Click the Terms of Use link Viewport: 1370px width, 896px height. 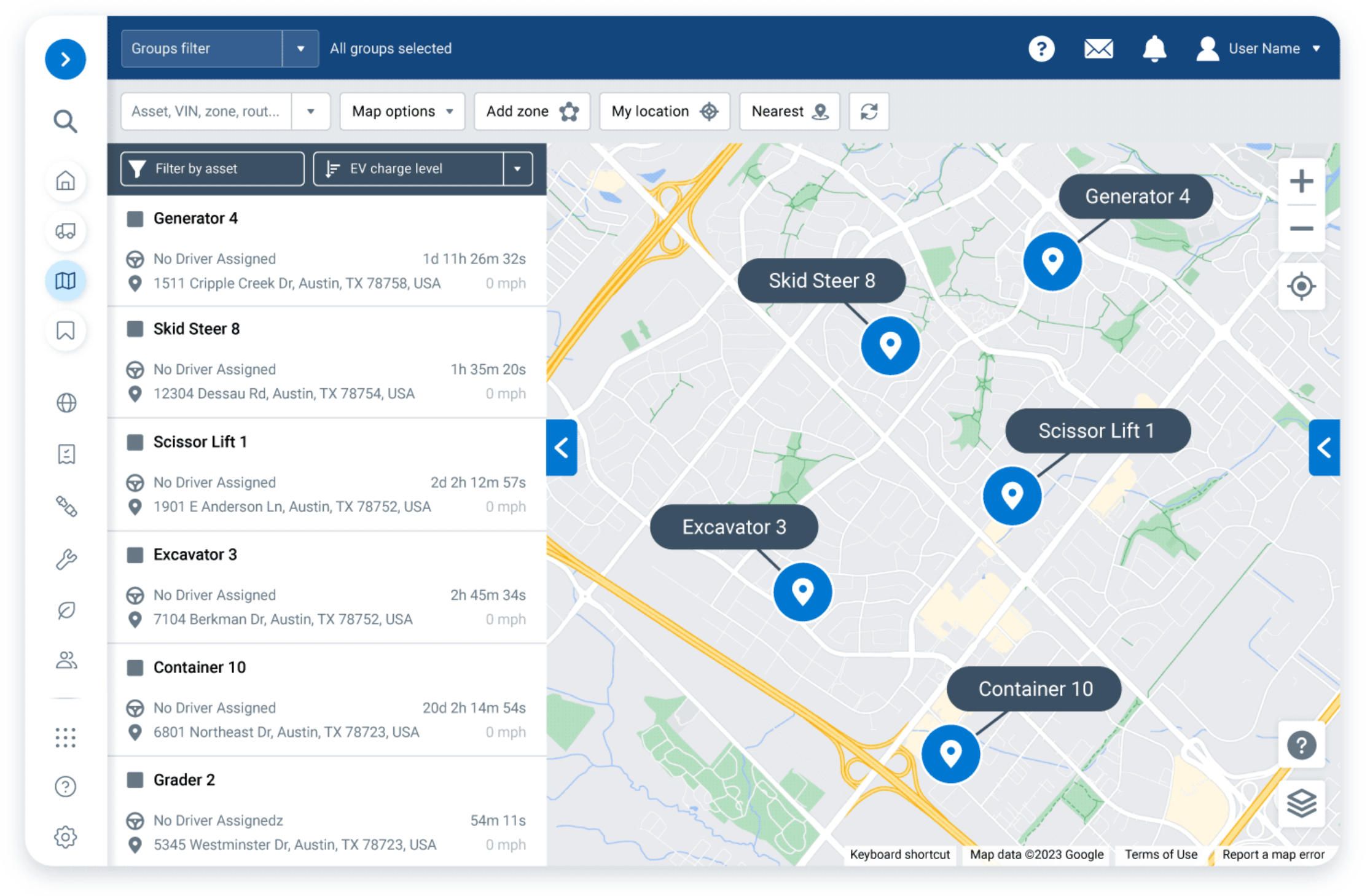coord(1161,854)
